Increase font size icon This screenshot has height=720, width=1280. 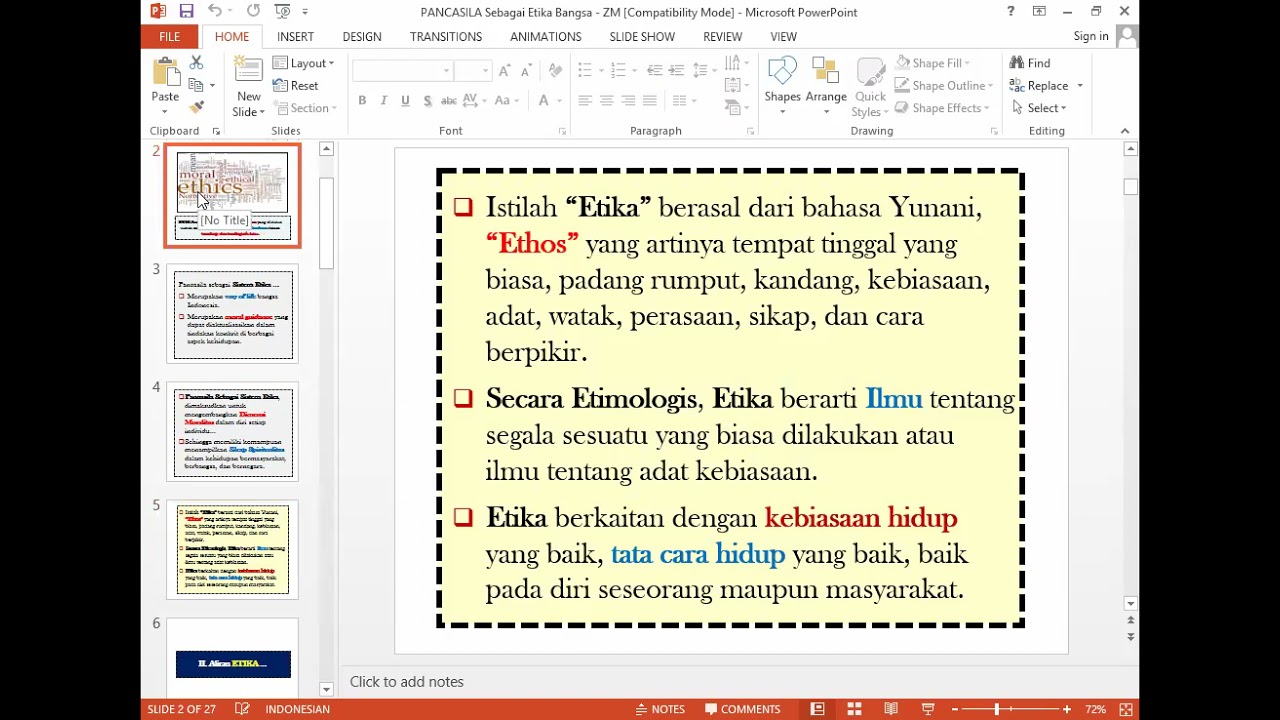click(x=504, y=70)
